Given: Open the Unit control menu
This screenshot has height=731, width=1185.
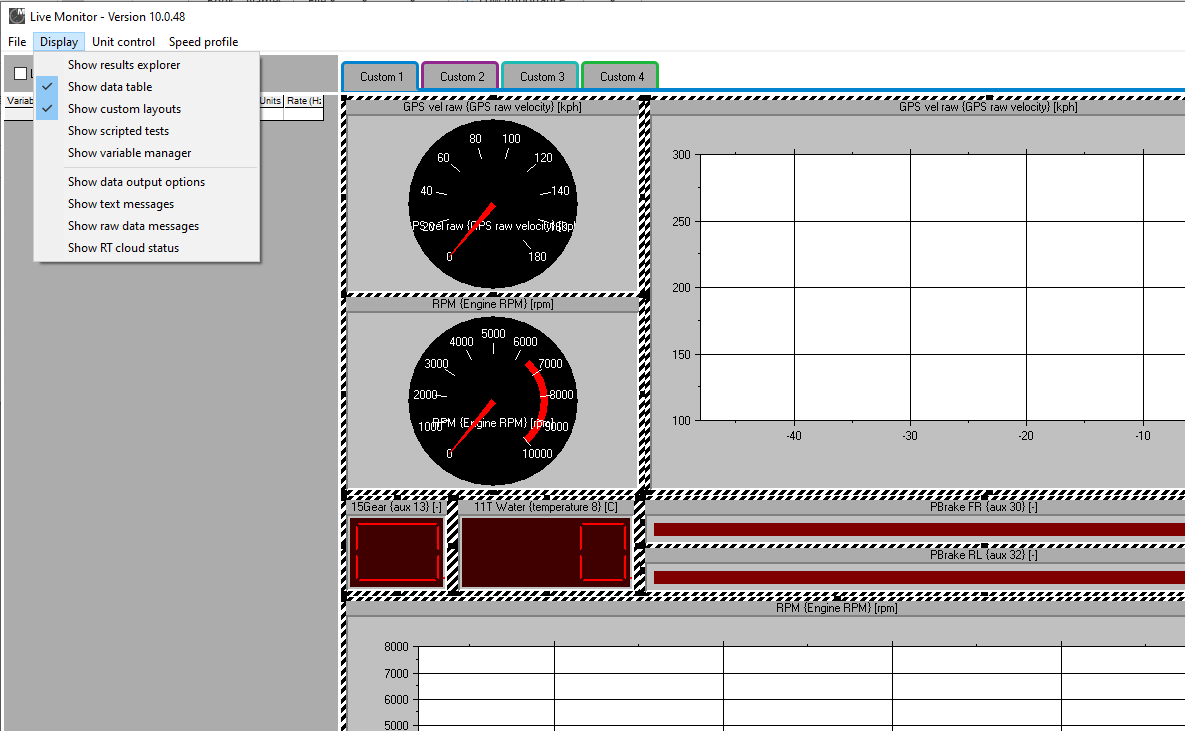Looking at the screenshot, I should tap(122, 42).
